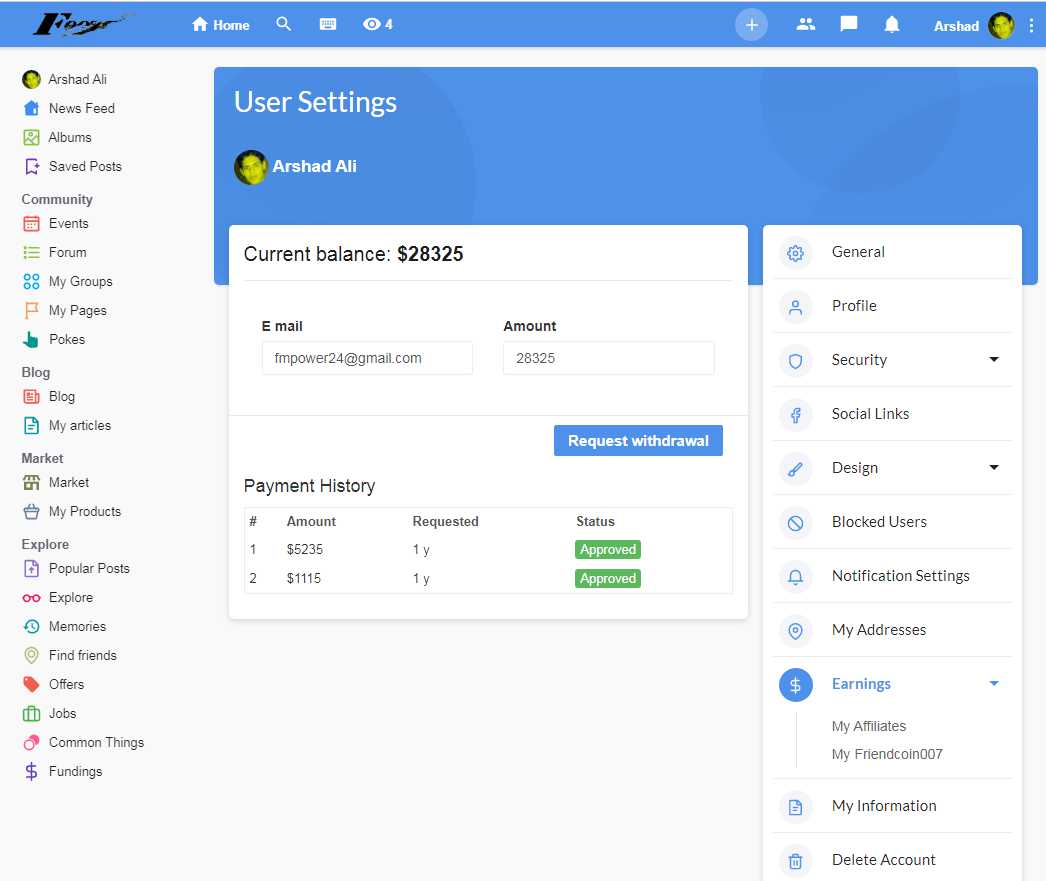Click the Fundings dollar sign icon

[x=31, y=772]
